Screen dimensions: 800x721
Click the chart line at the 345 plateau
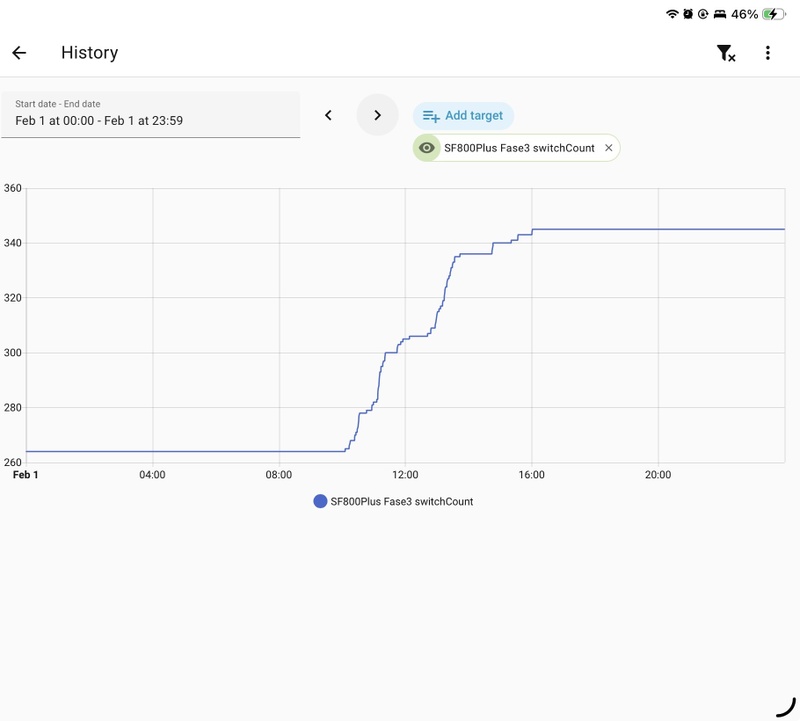[650, 229]
